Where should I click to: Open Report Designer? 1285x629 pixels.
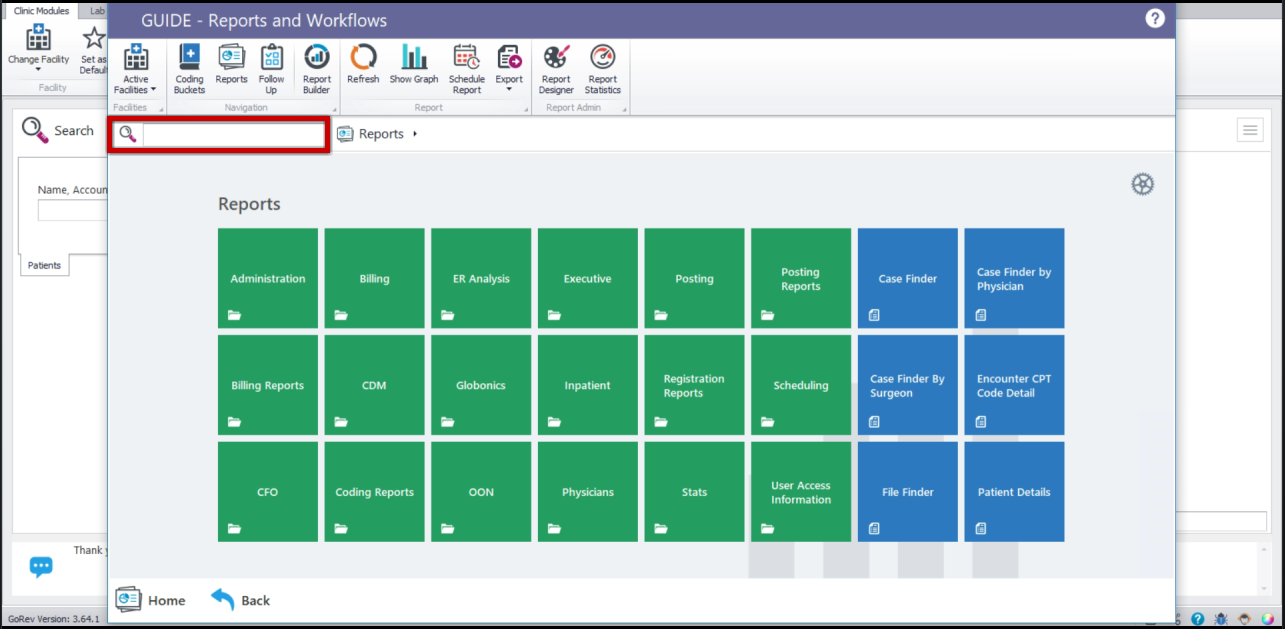point(556,69)
